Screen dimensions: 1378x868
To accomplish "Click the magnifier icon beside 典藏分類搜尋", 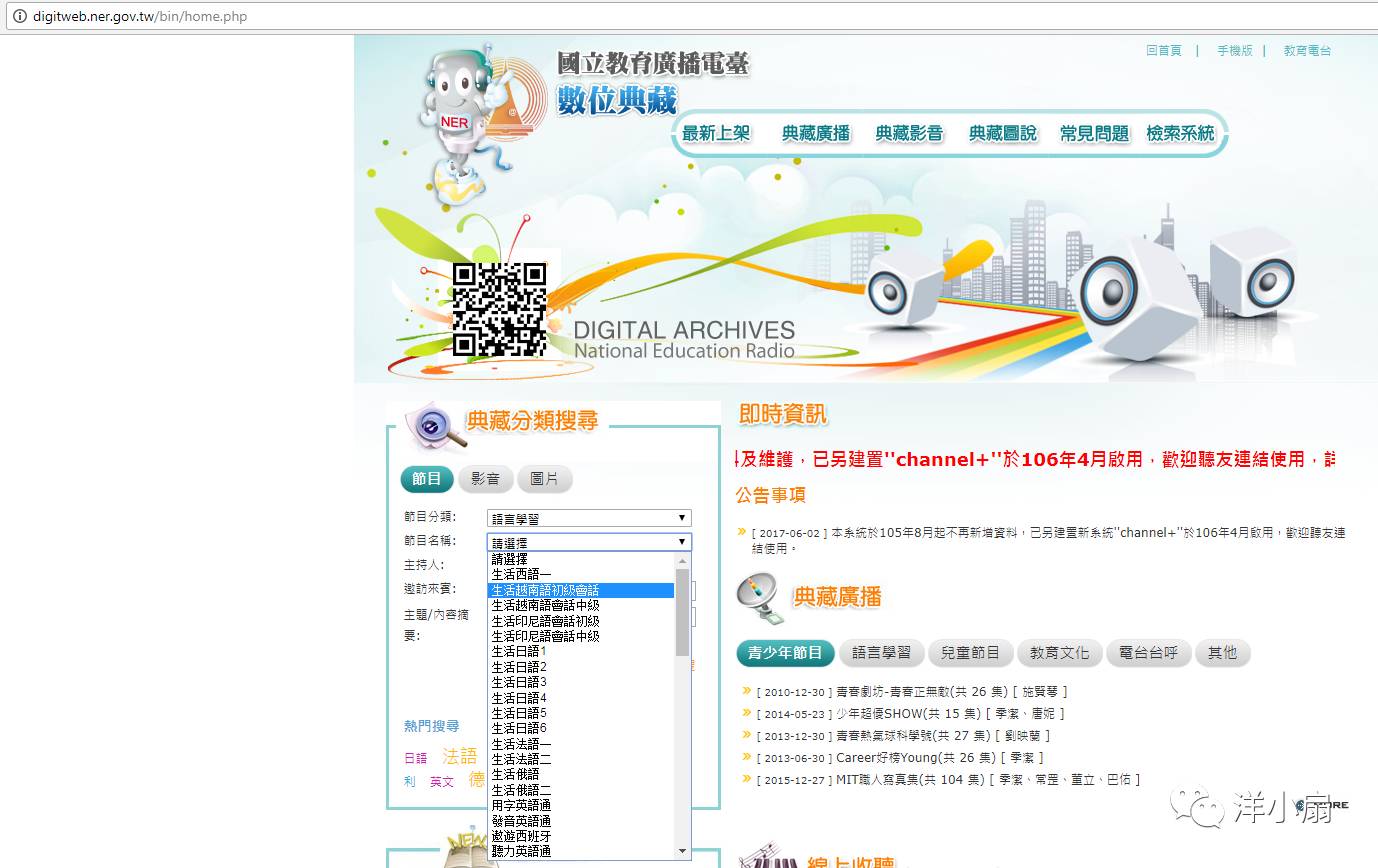I will [434, 427].
